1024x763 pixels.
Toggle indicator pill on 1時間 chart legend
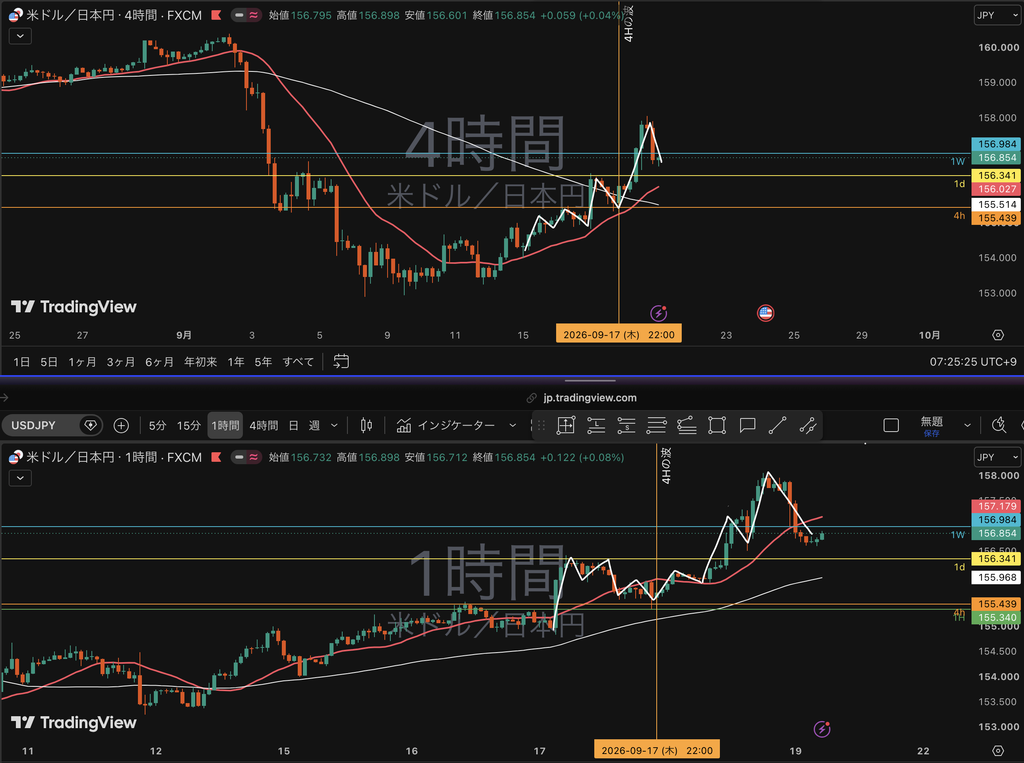coord(246,457)
